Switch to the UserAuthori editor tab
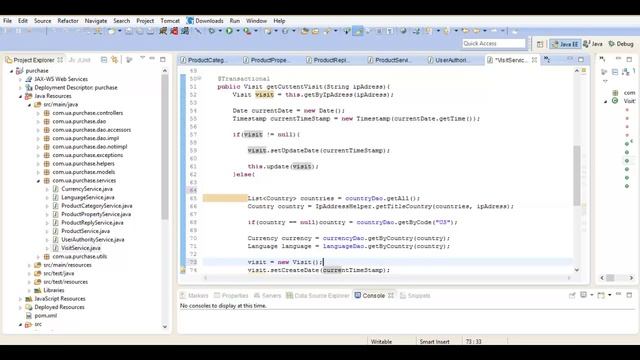 [448, 60]
